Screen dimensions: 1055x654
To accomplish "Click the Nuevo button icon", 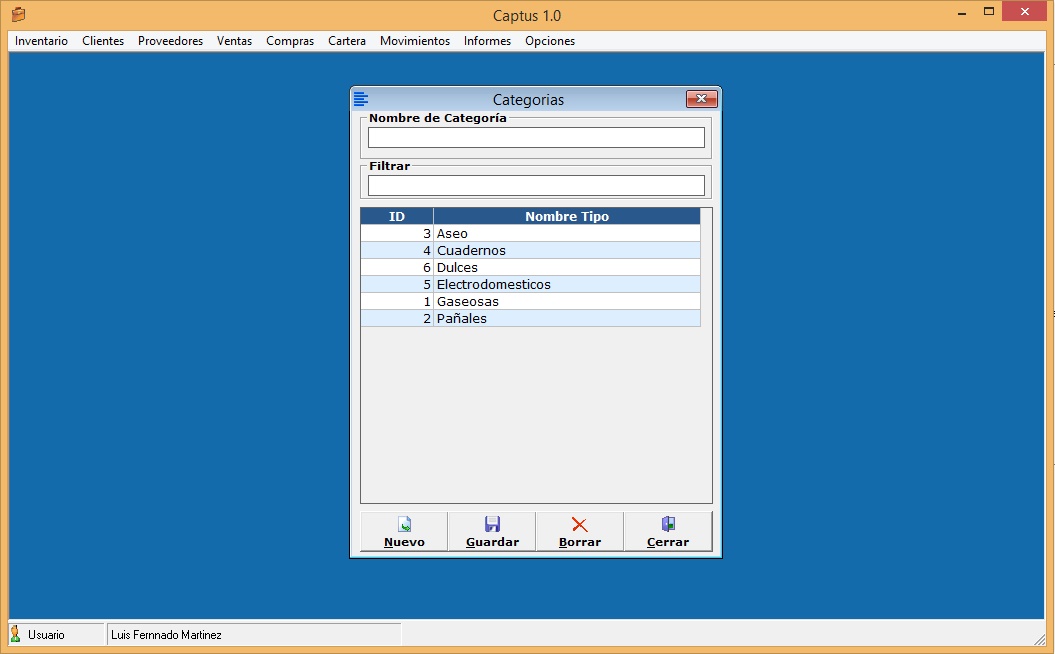I will [404, 524].
